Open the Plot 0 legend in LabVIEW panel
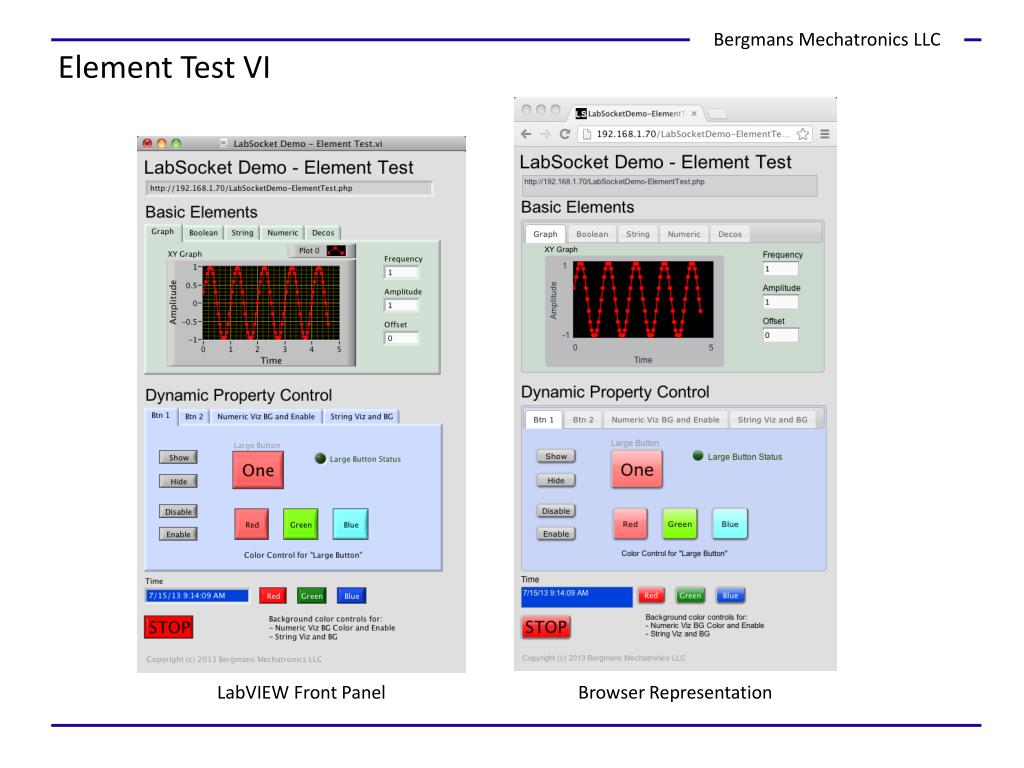 [321, 251]
